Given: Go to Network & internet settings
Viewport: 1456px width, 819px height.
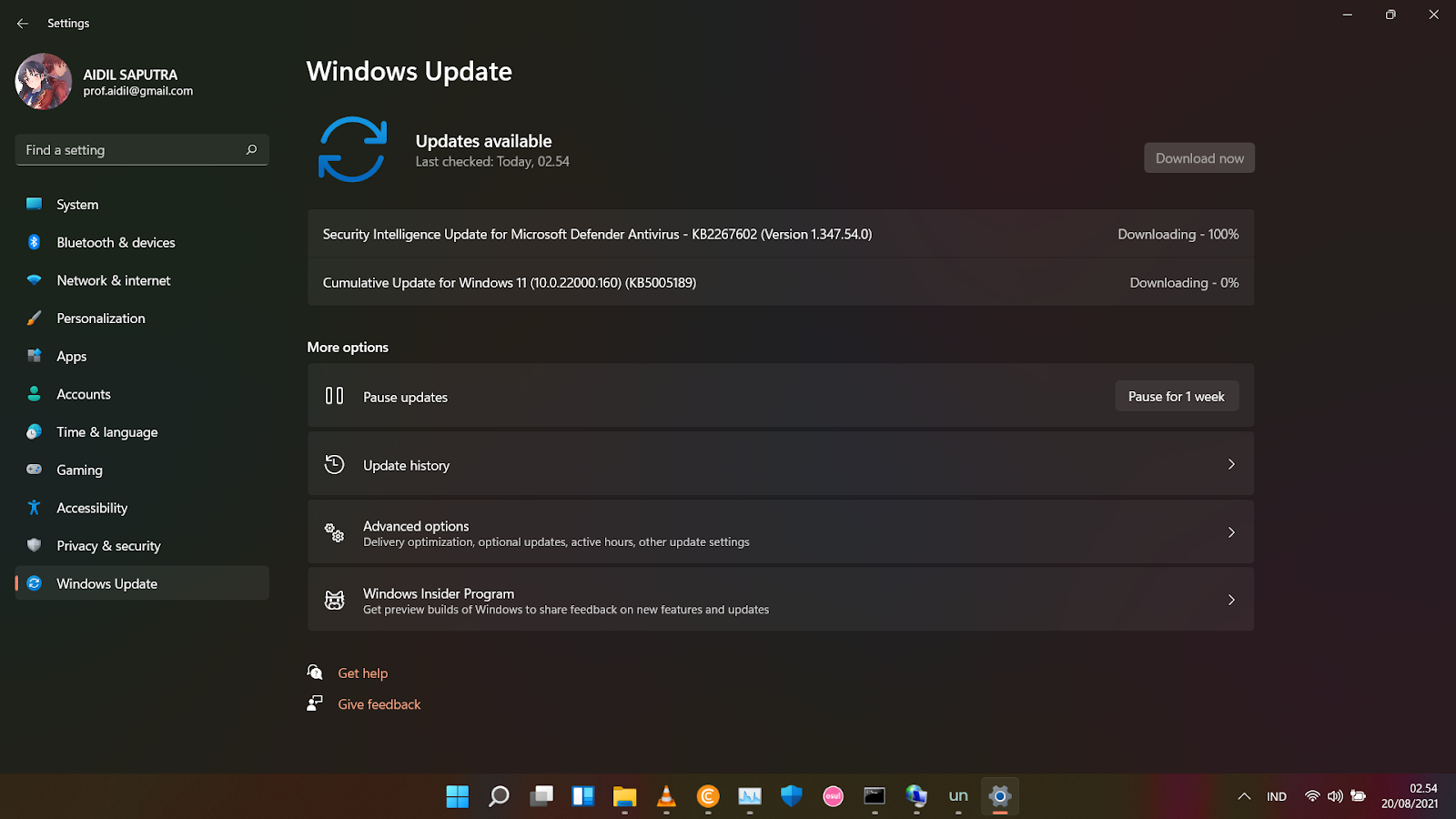Looking at the screenshot, I should point(142,280).
